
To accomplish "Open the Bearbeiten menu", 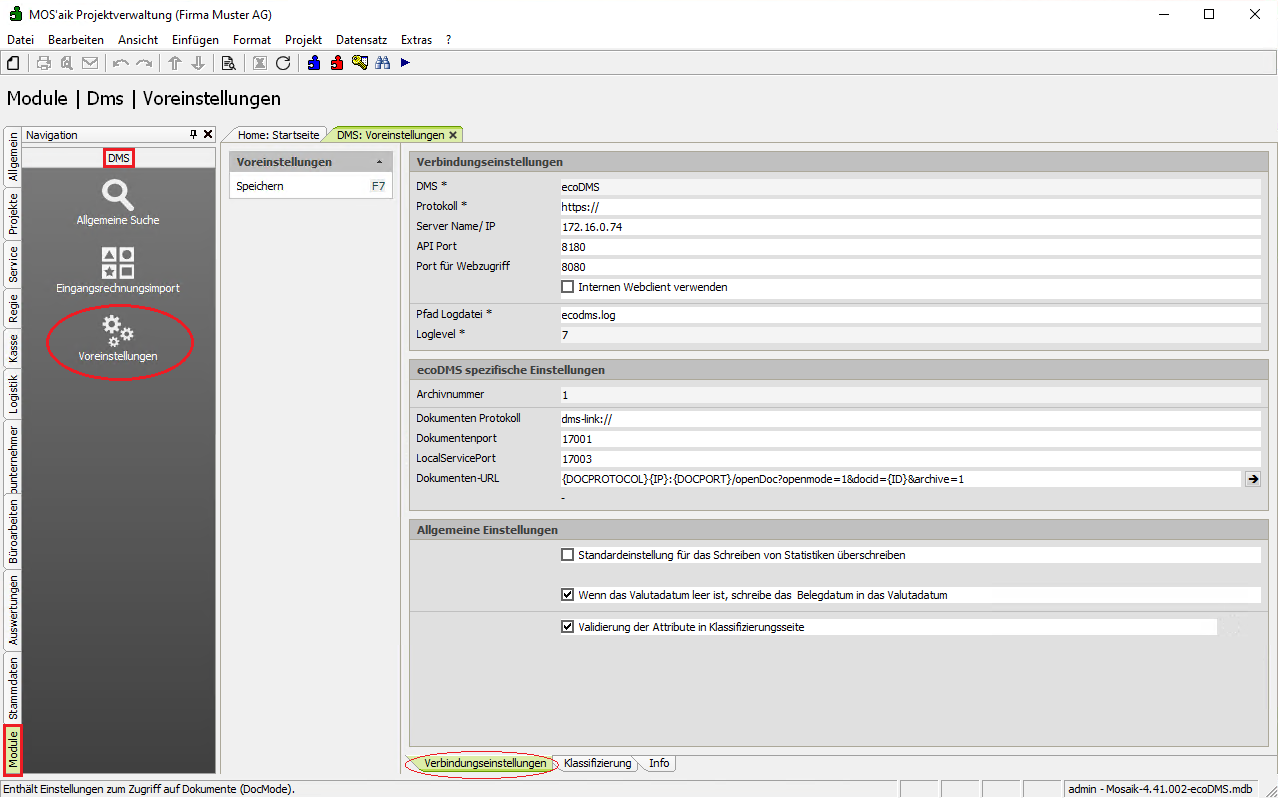I will click(76, 40).
